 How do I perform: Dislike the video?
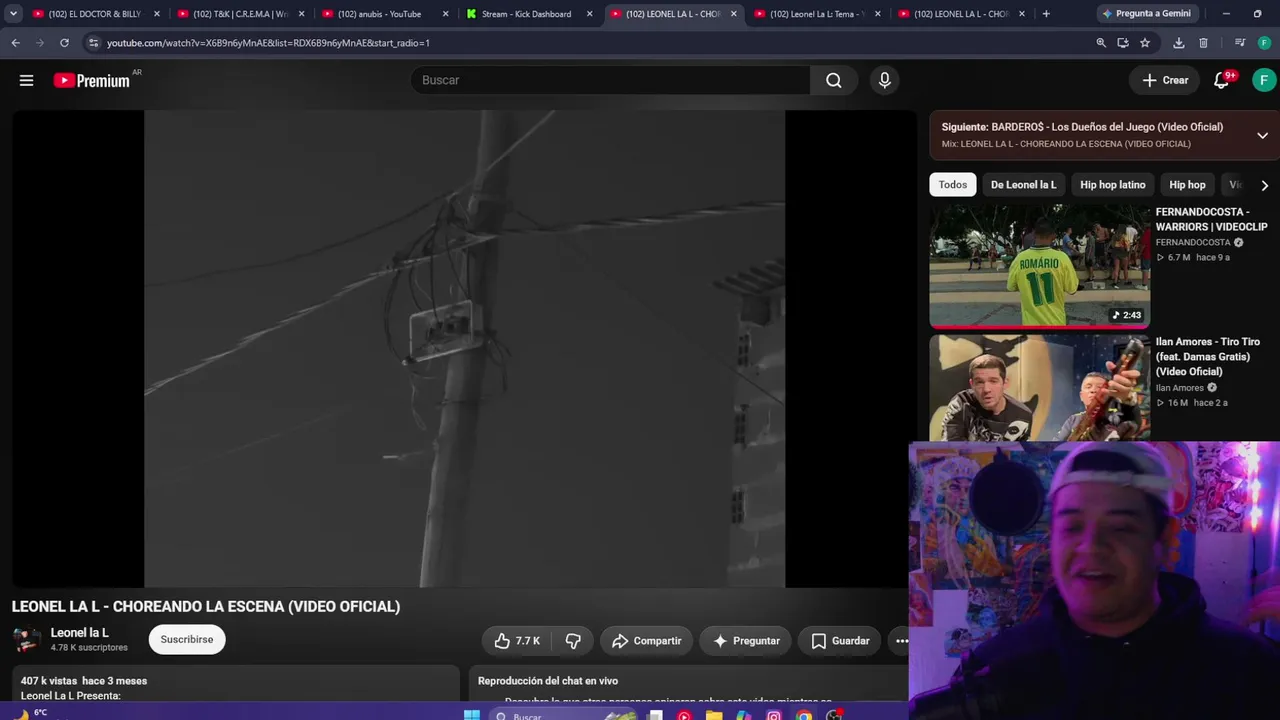[x=573, y=641]
